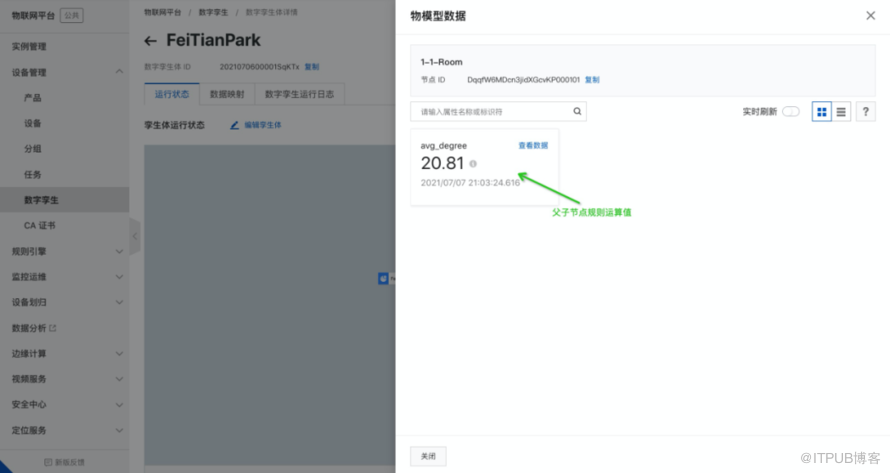
Task: Collapse the sidebar using the handle
Action: pyautogui.click(x=135, y=236)
